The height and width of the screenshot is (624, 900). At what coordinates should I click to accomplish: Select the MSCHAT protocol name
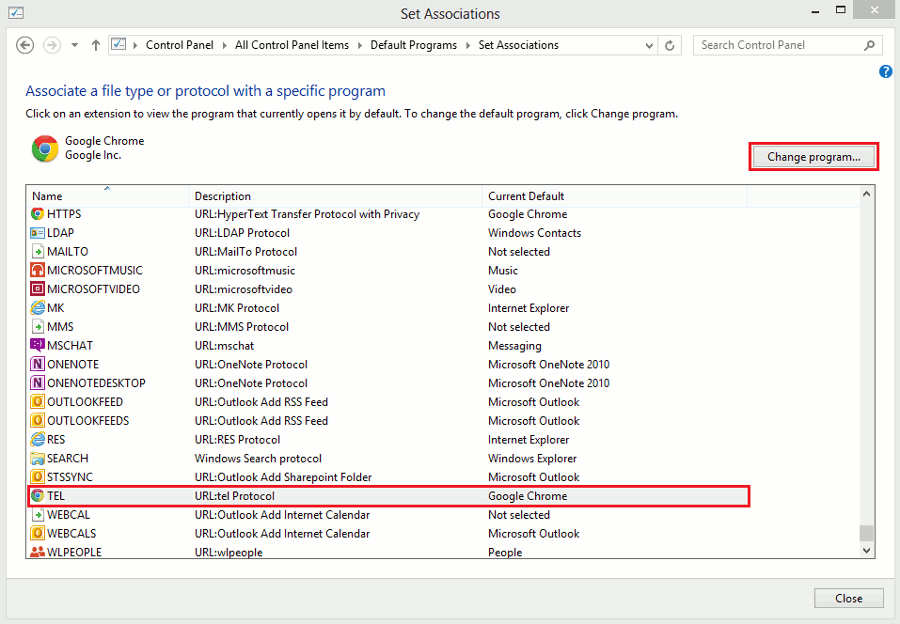coord(69,346)
